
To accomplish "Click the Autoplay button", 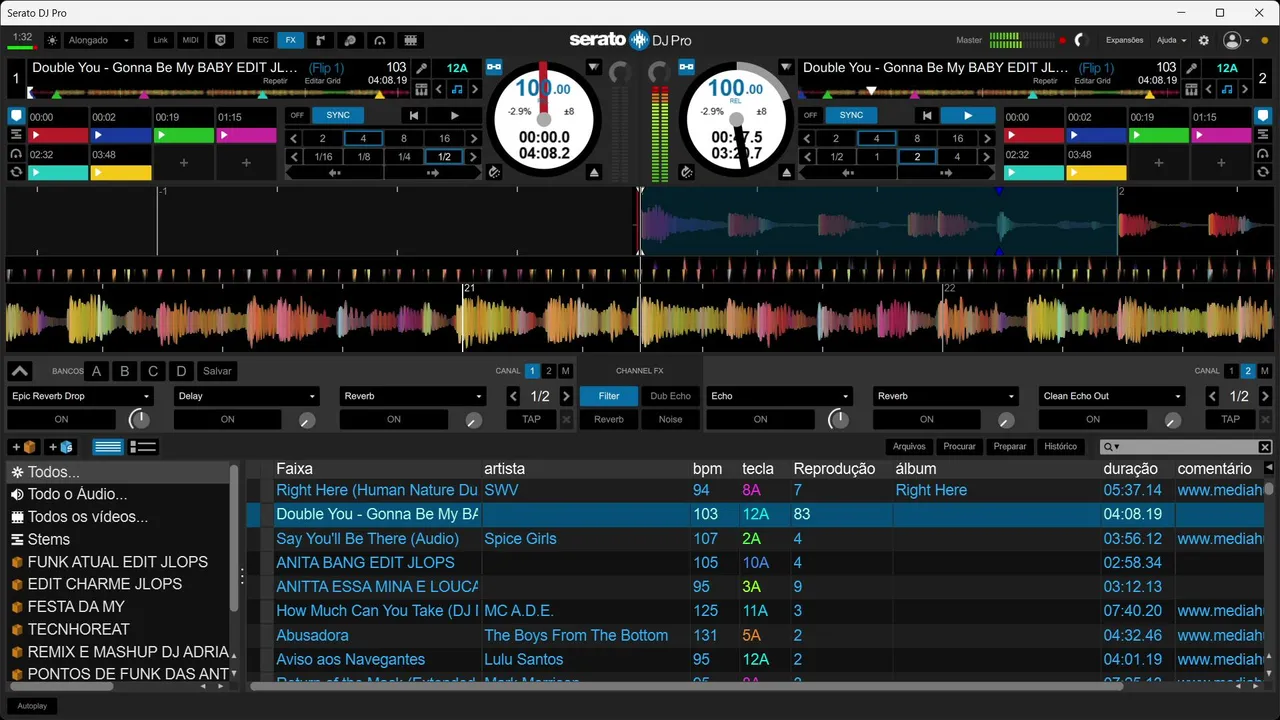I will (31, 706).
